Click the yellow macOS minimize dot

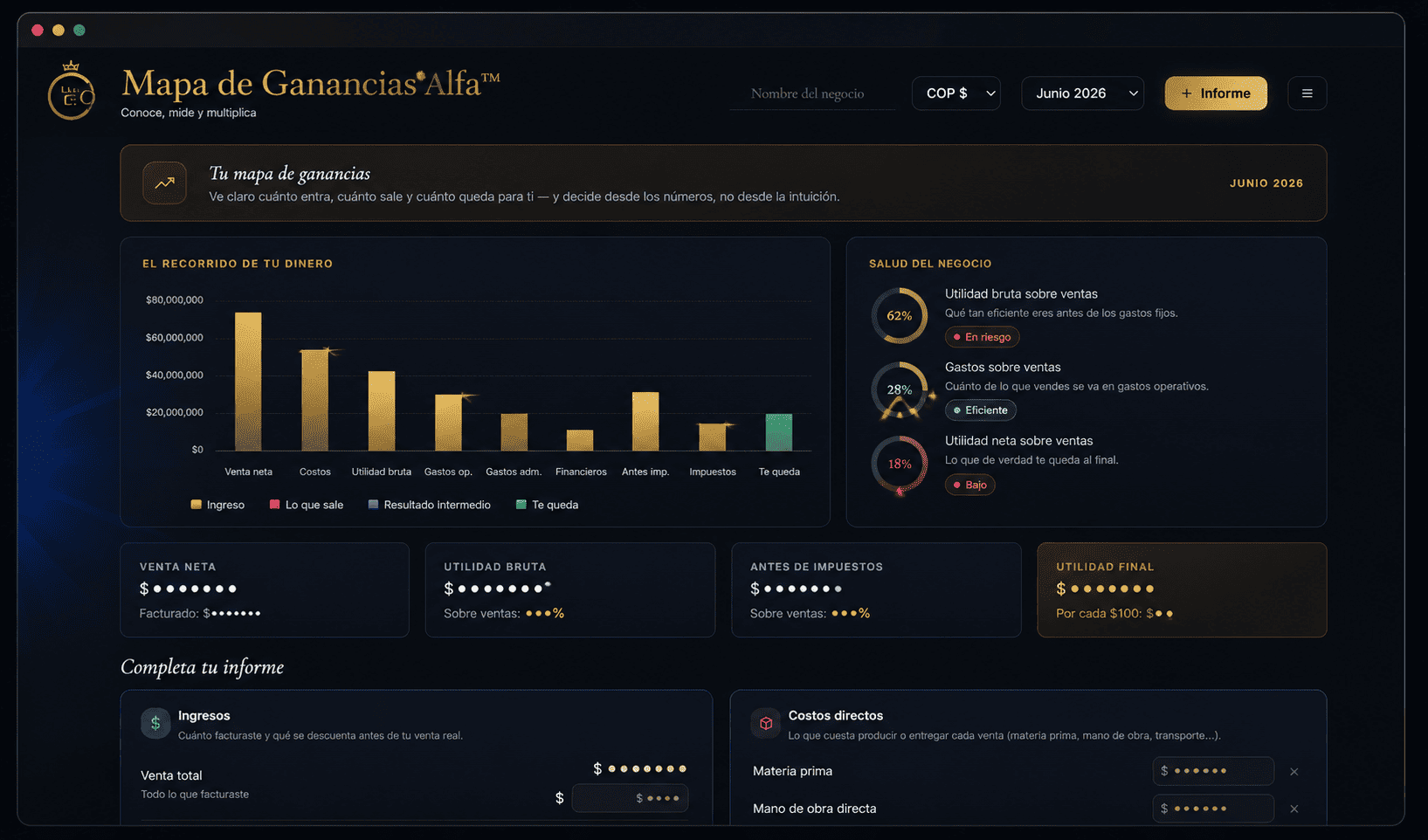(x=59, y=30)
